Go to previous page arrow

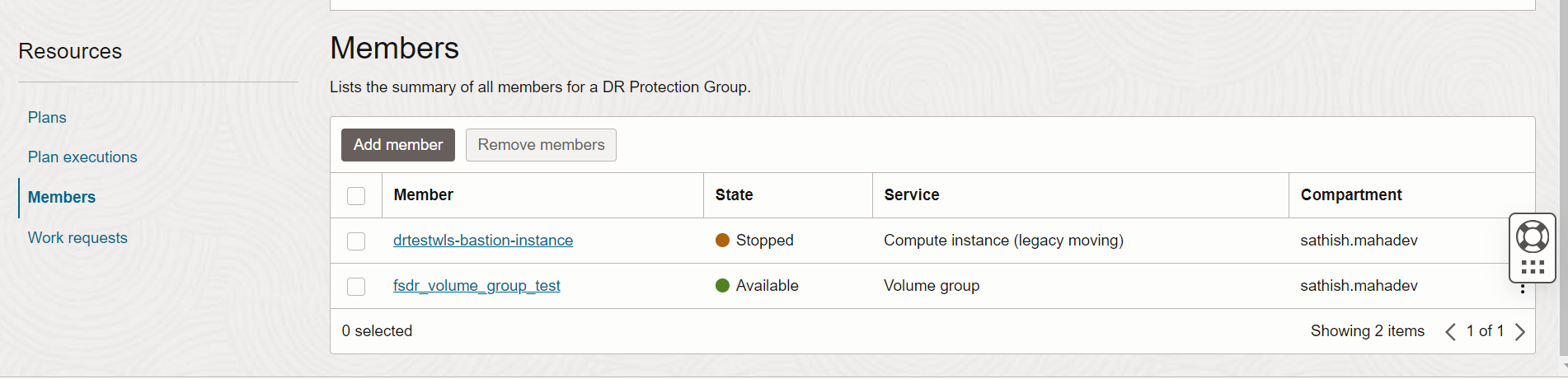point(1450,331)
